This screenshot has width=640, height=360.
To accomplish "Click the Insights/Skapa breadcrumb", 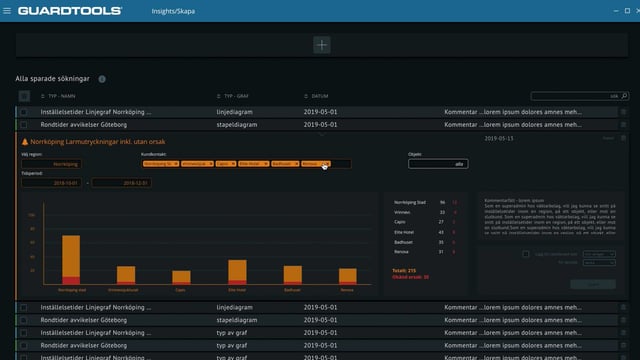I will tap(173, 11).
